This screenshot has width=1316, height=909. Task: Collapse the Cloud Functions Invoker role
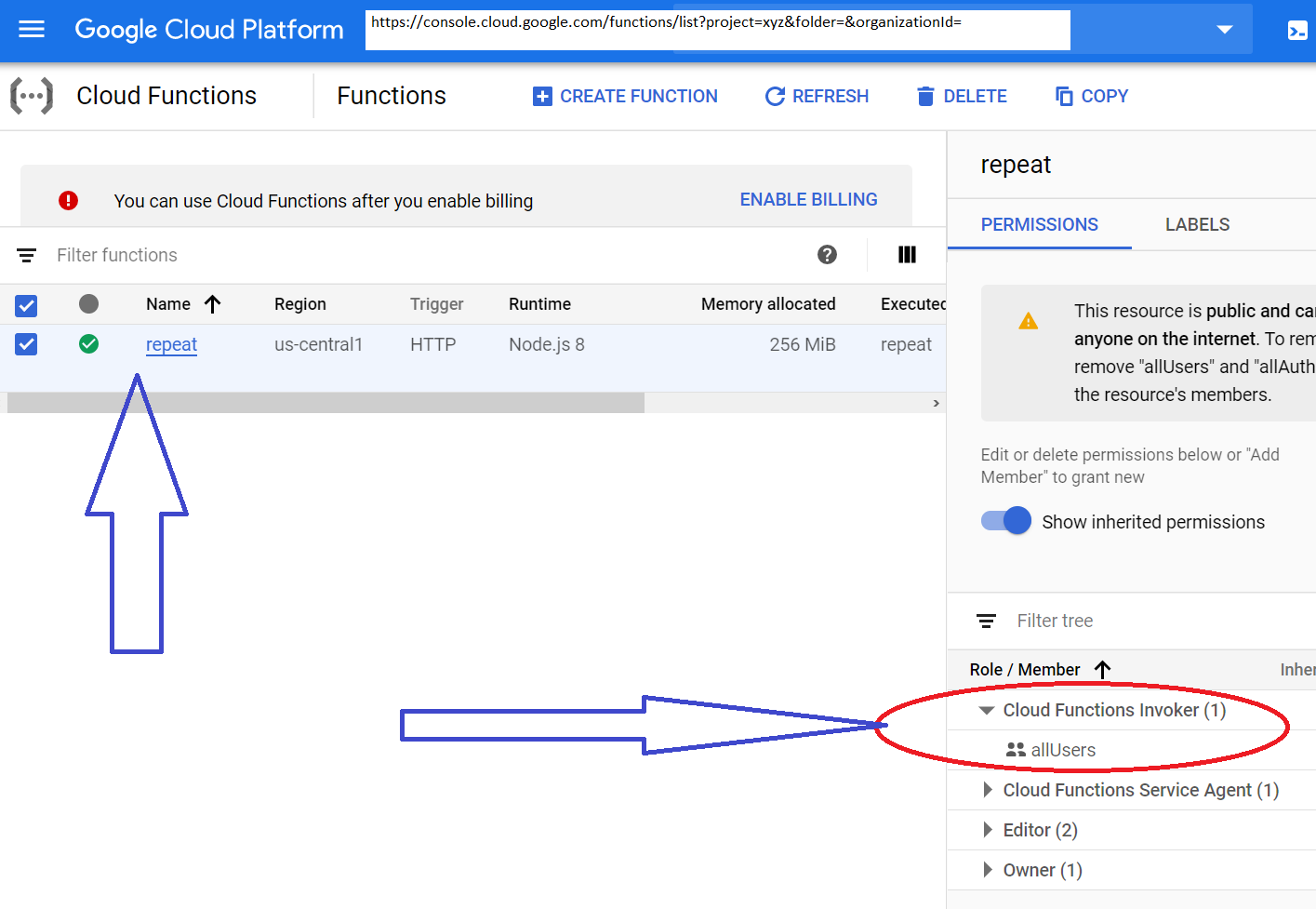tap(987, 710)
